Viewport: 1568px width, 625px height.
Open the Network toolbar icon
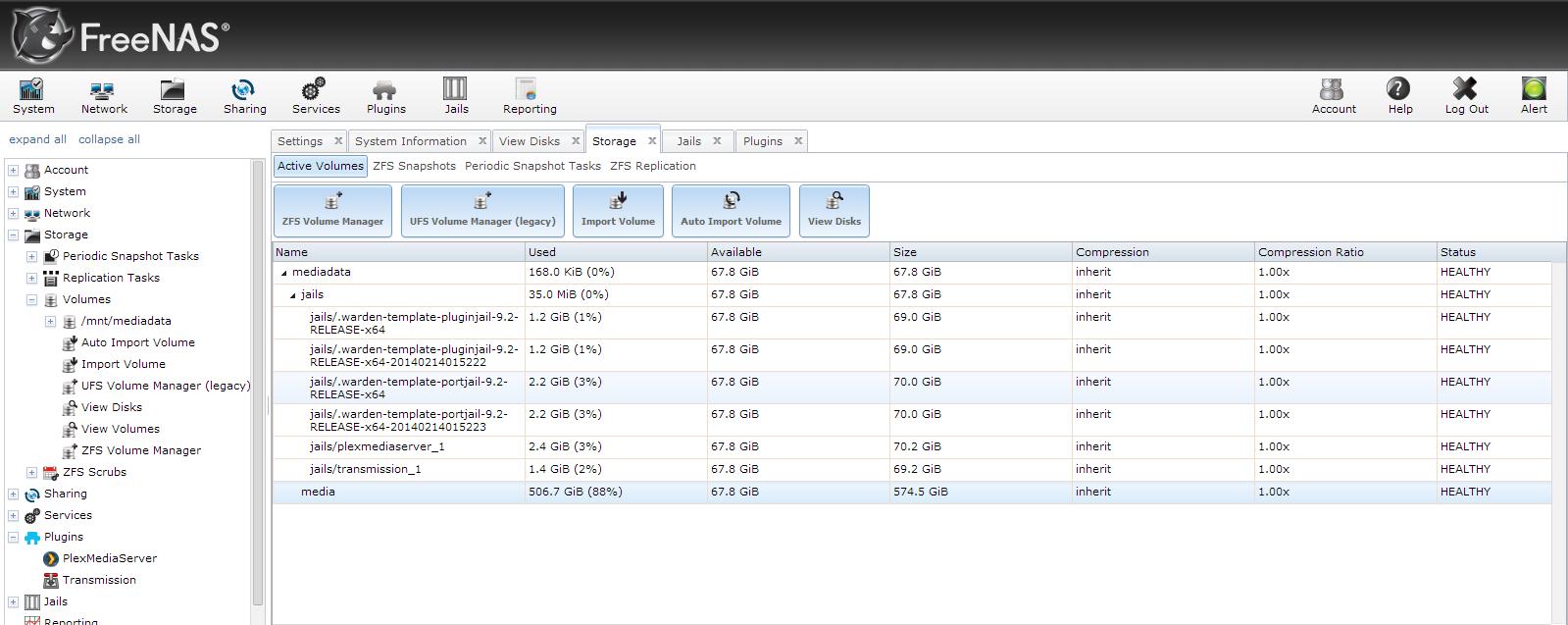[x=104, y=96]
